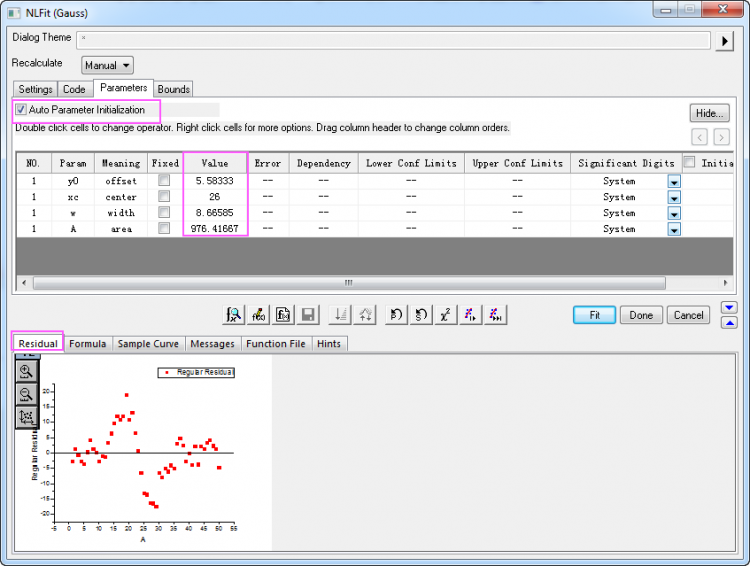The width and height of the screenshot is (750, 566).
Task: Click the zoom out magnifier on graph
Action: [26, 394]
